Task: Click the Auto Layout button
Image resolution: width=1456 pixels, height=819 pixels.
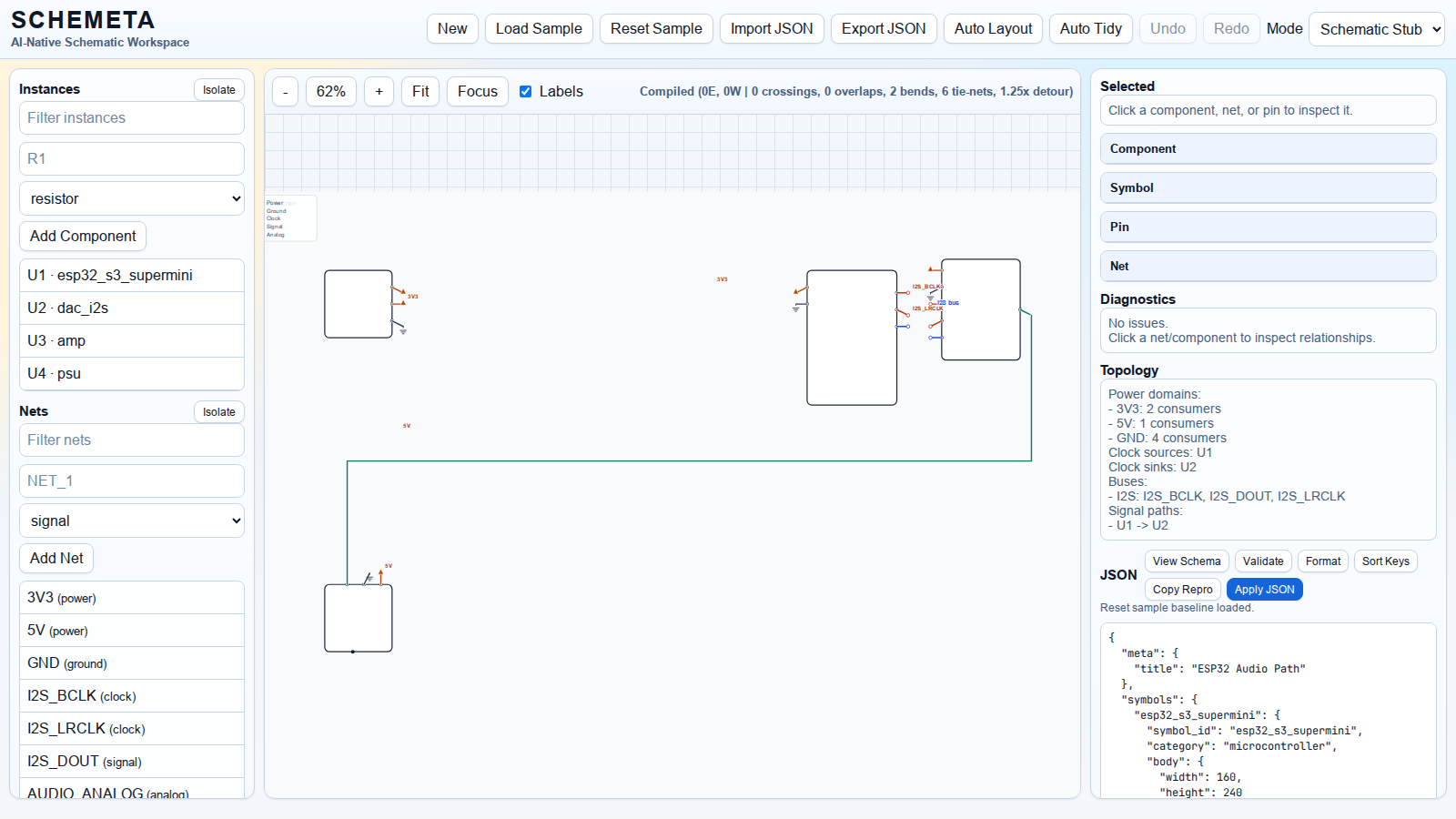Action: (x=993, y=28)
